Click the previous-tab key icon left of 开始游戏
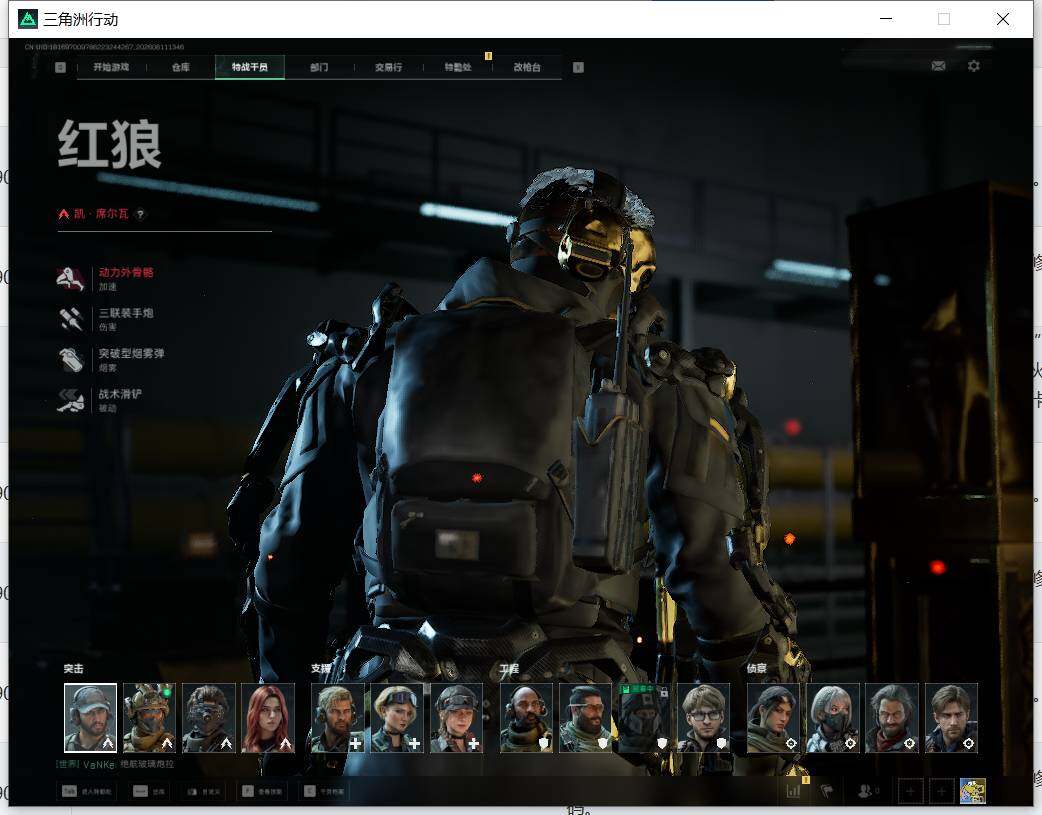Image resolution: width=1042 pixels, height=815 pixels. click(x=60, y=67)
